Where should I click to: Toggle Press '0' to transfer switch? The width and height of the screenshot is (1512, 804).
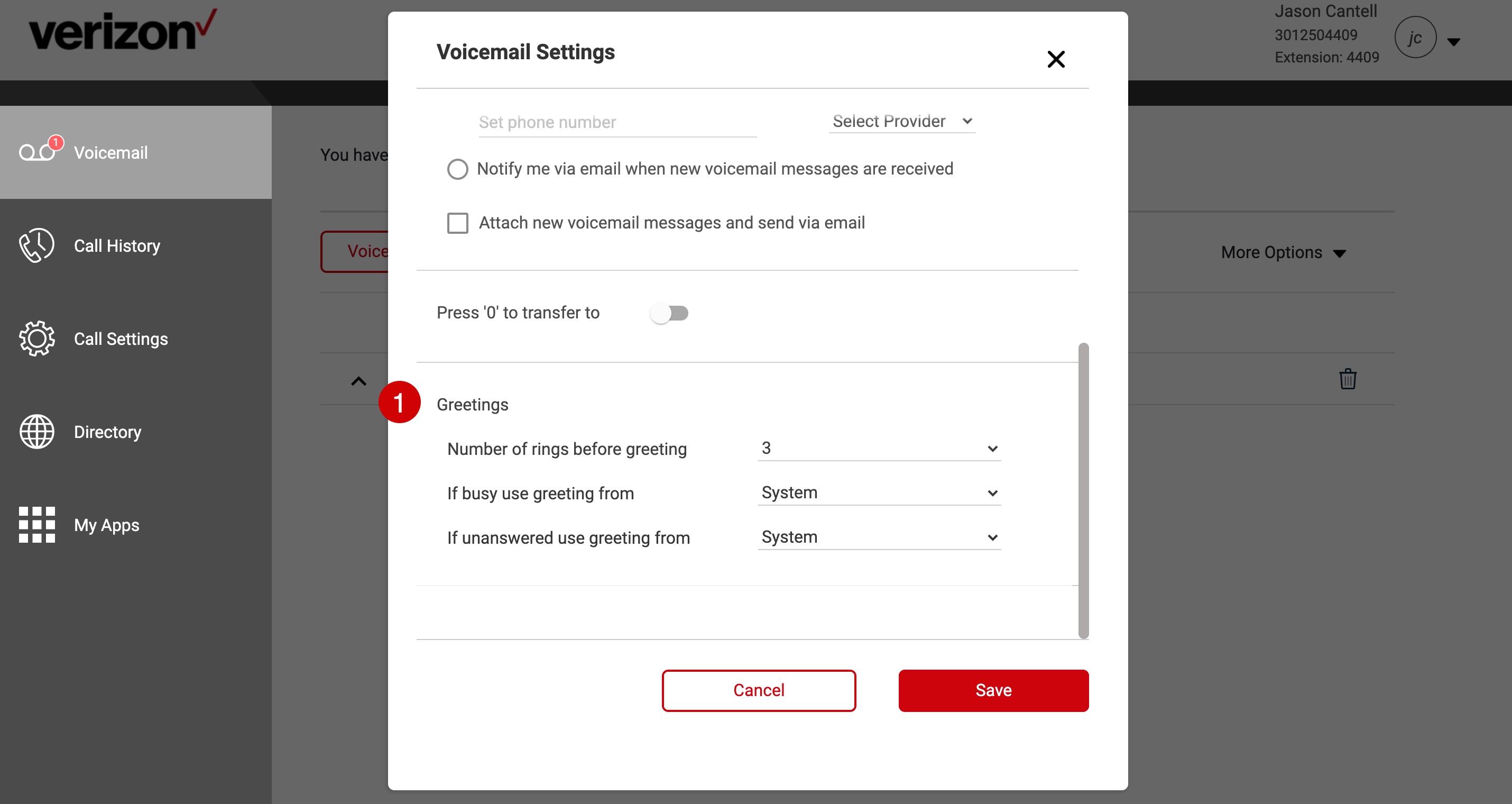pos(669,313)
